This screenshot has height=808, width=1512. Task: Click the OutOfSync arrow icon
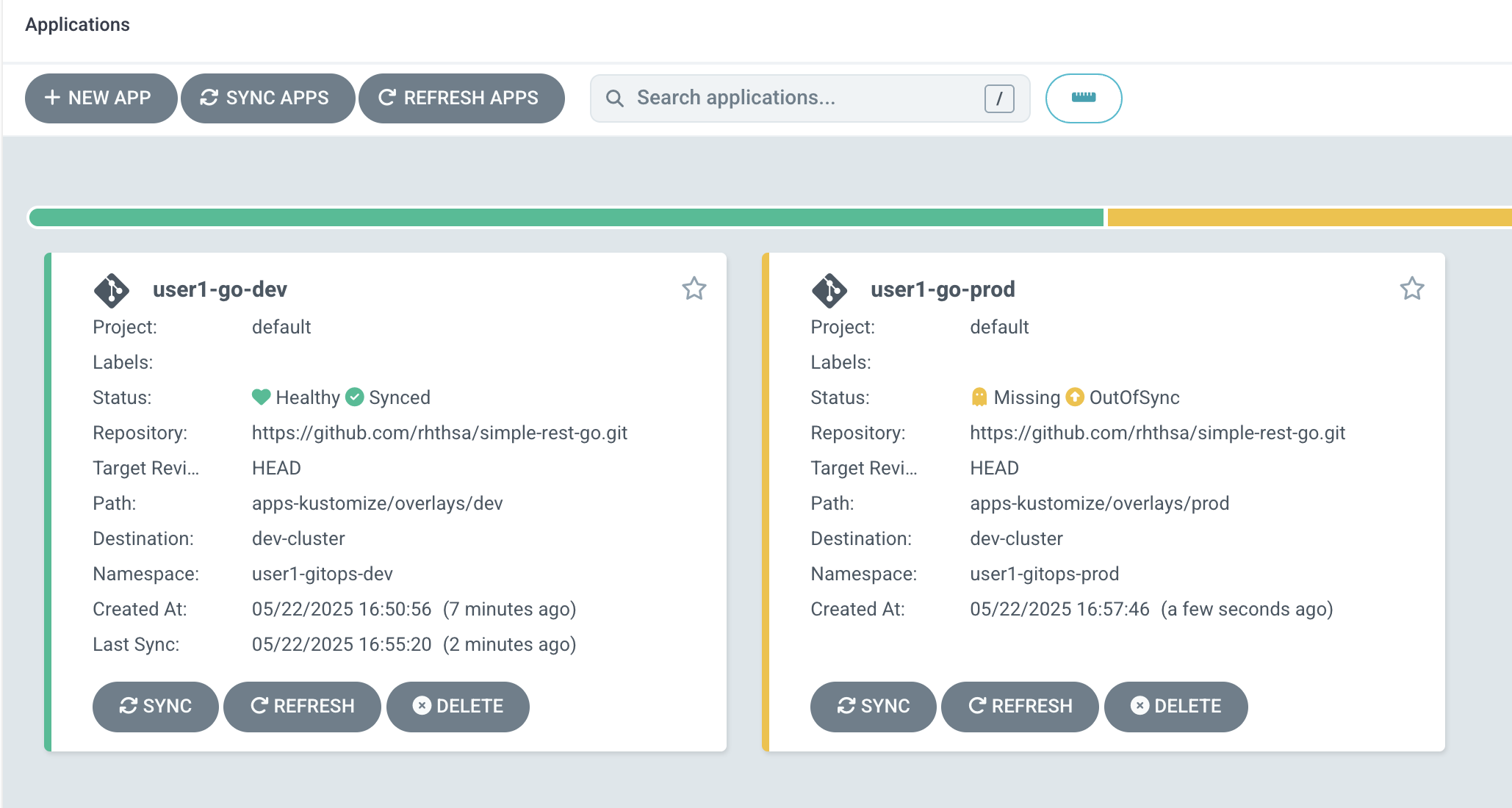pos(1075,397)
